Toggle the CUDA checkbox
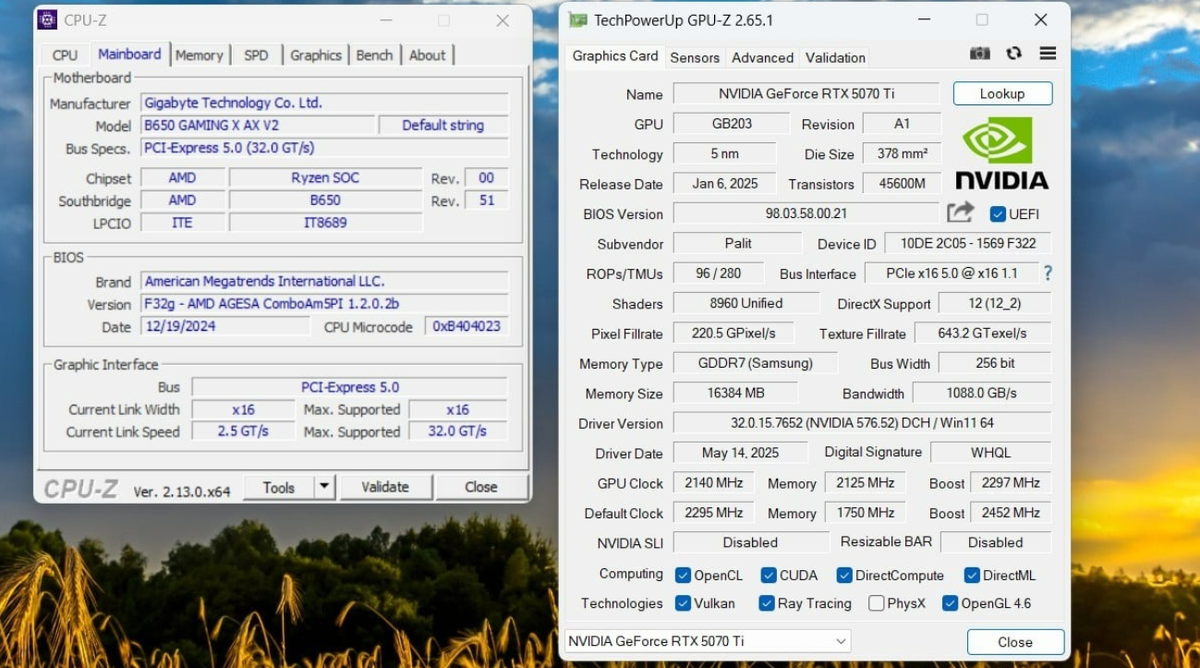The width and height of the screenshot is (1200, 668). (x=768, y=575)
